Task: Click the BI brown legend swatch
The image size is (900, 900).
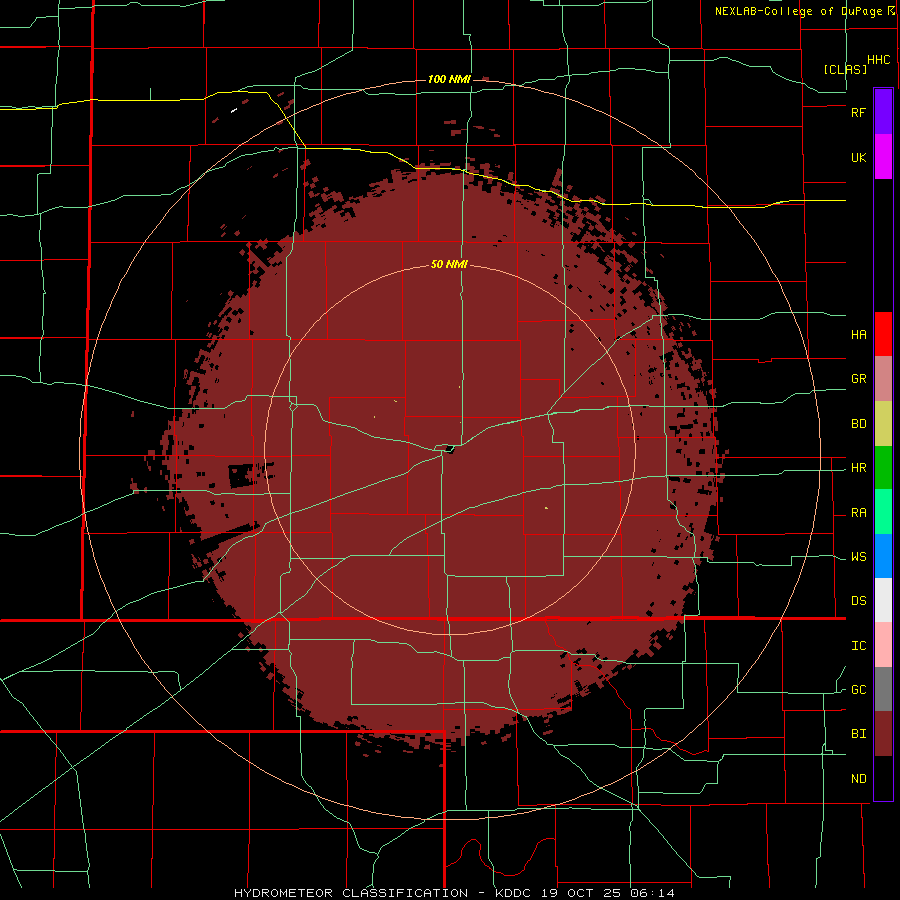Action: [883, 734]
